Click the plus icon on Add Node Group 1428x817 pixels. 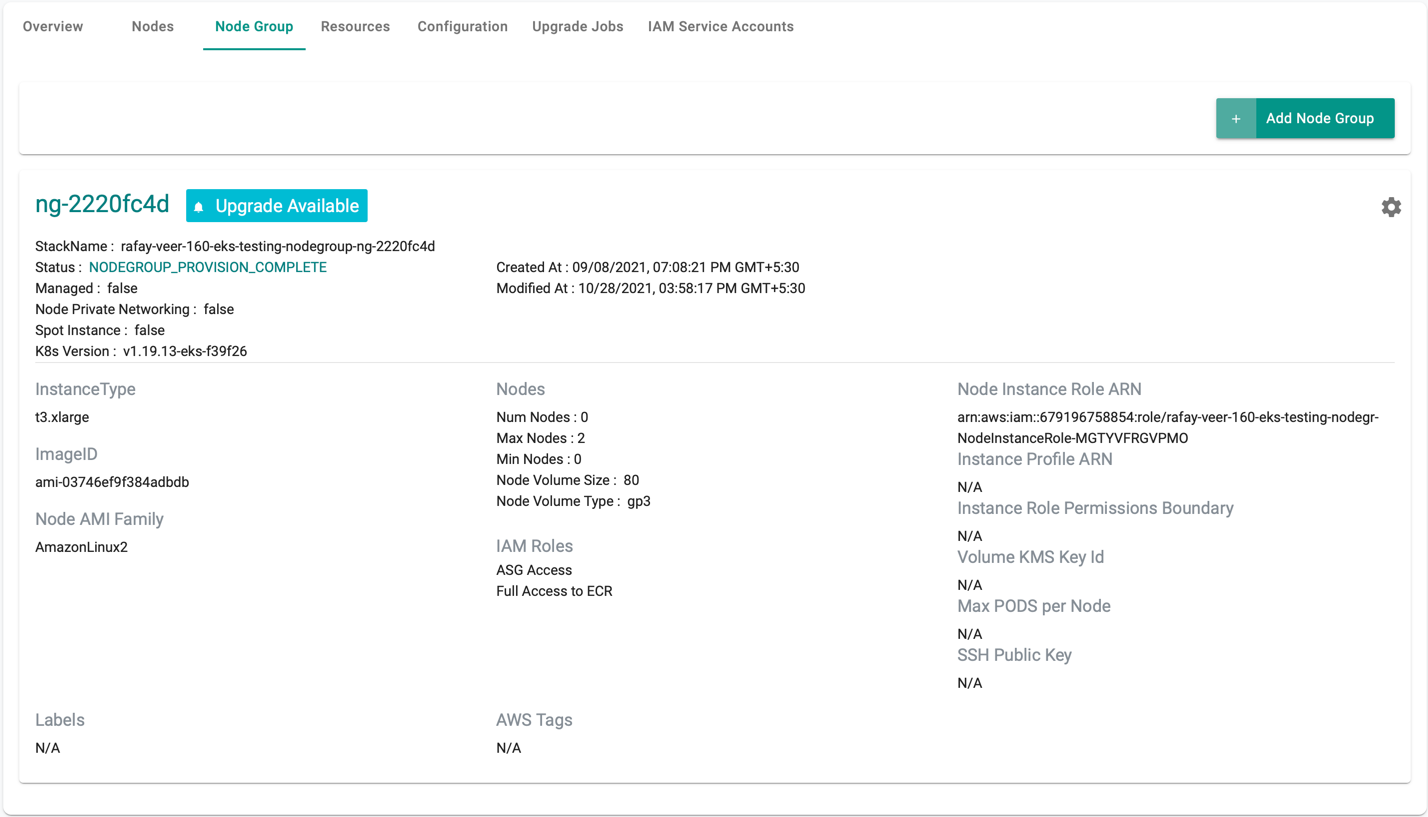[1236, 119]
